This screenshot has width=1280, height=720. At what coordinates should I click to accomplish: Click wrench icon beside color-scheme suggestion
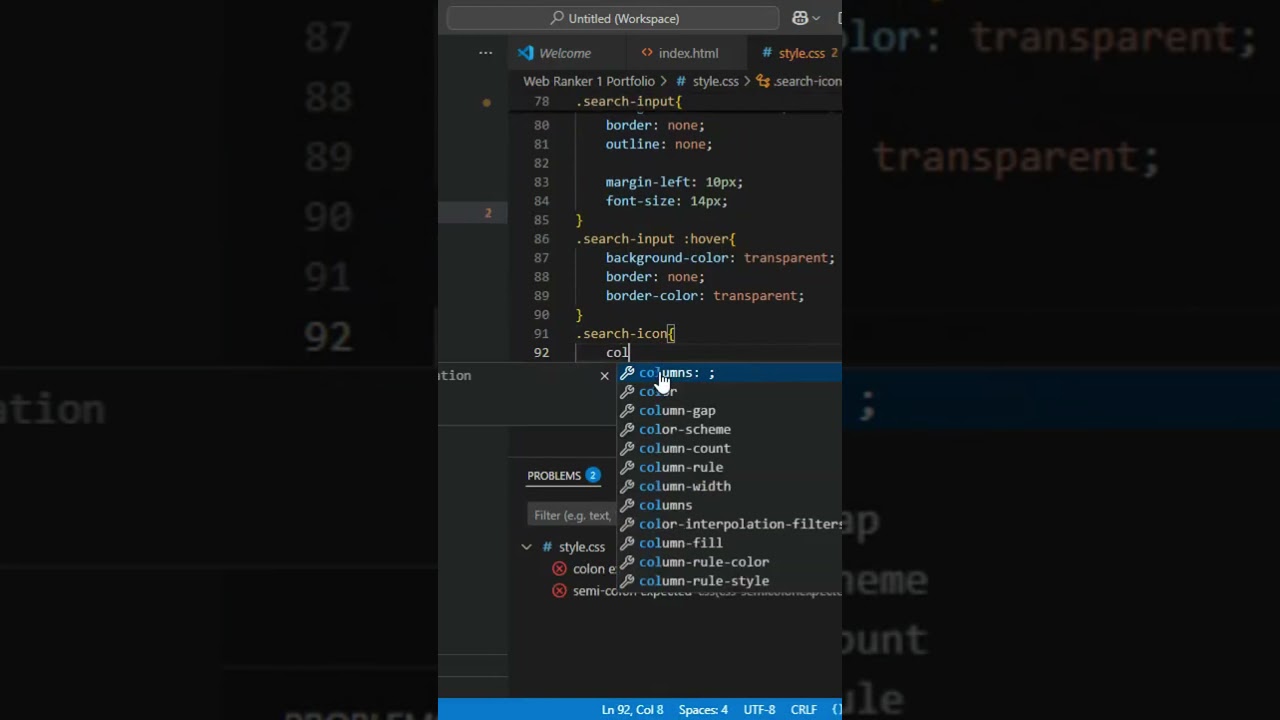pos(627,430)
